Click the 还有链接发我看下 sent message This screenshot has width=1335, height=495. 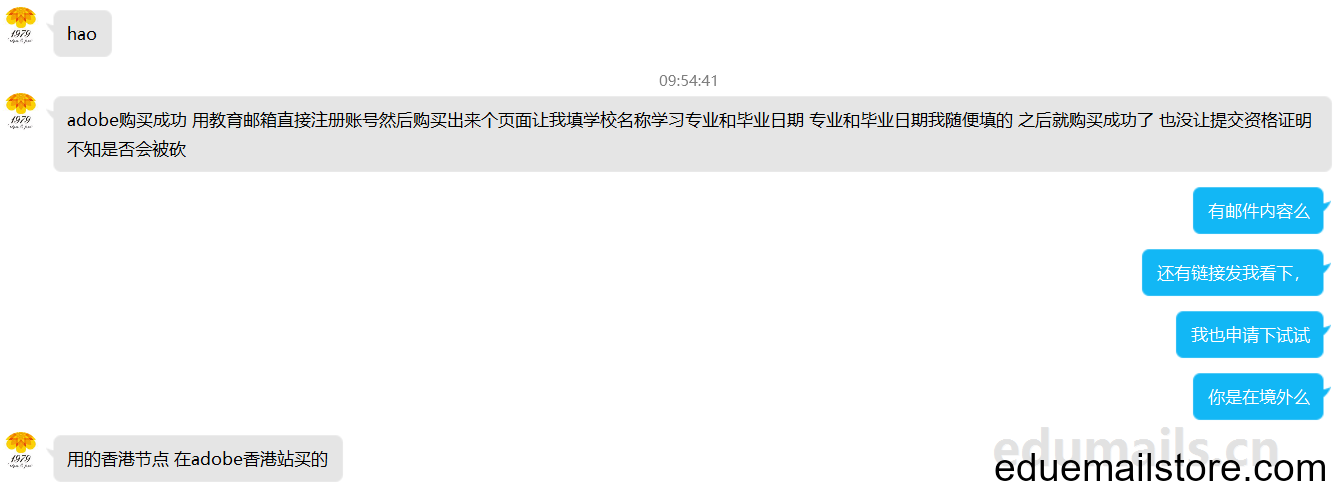[x=1232, y=273]
